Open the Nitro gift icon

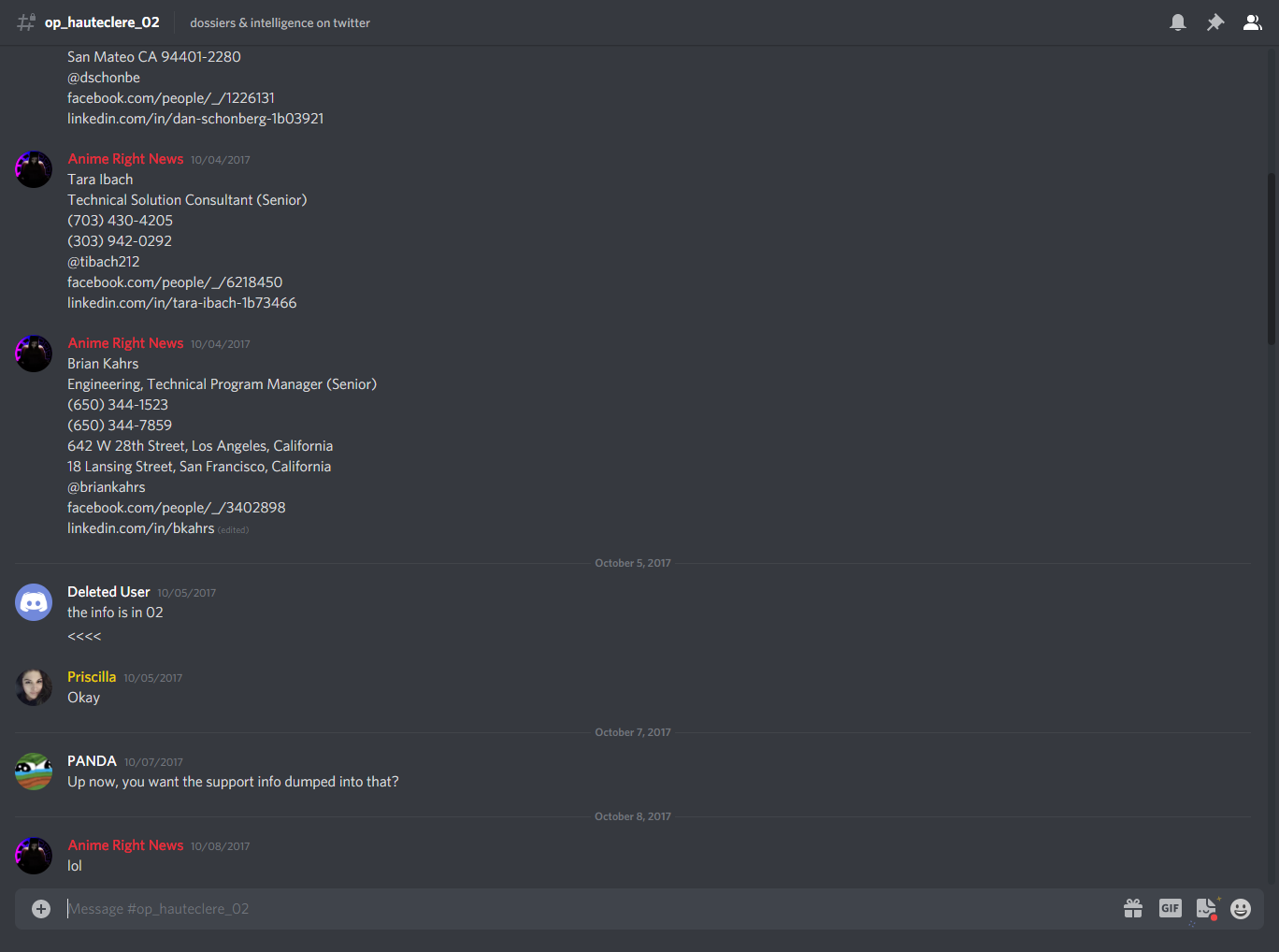click(x=1133, y=908)
